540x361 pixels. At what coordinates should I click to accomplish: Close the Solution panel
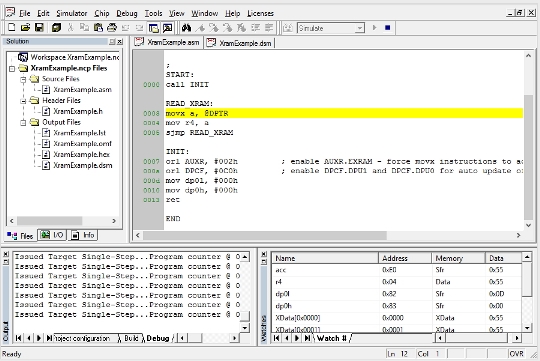click(120, 42)
